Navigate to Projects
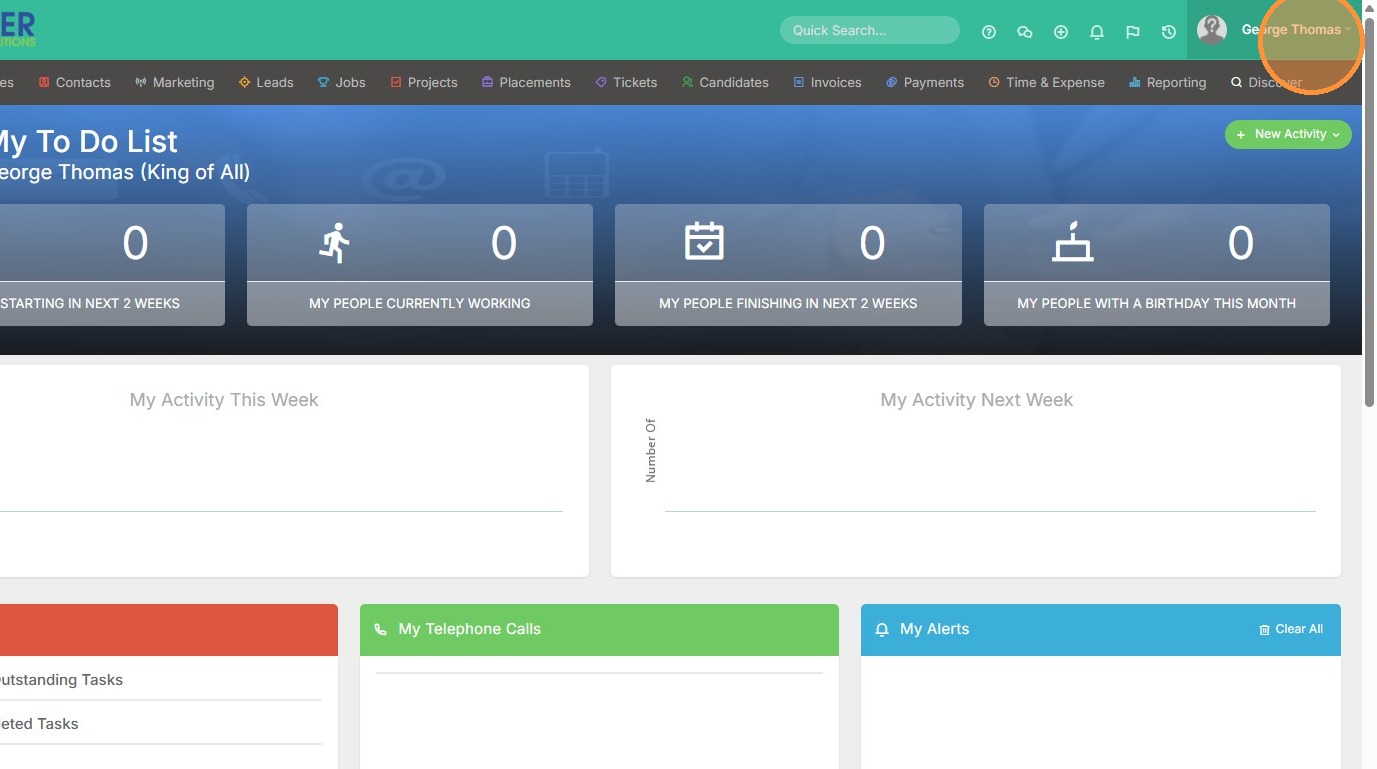 424,82
